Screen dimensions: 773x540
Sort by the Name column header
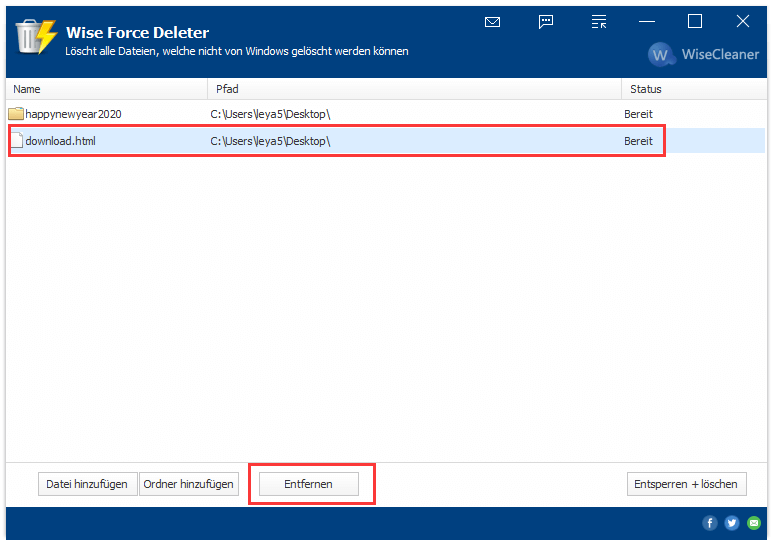[106, 89]
